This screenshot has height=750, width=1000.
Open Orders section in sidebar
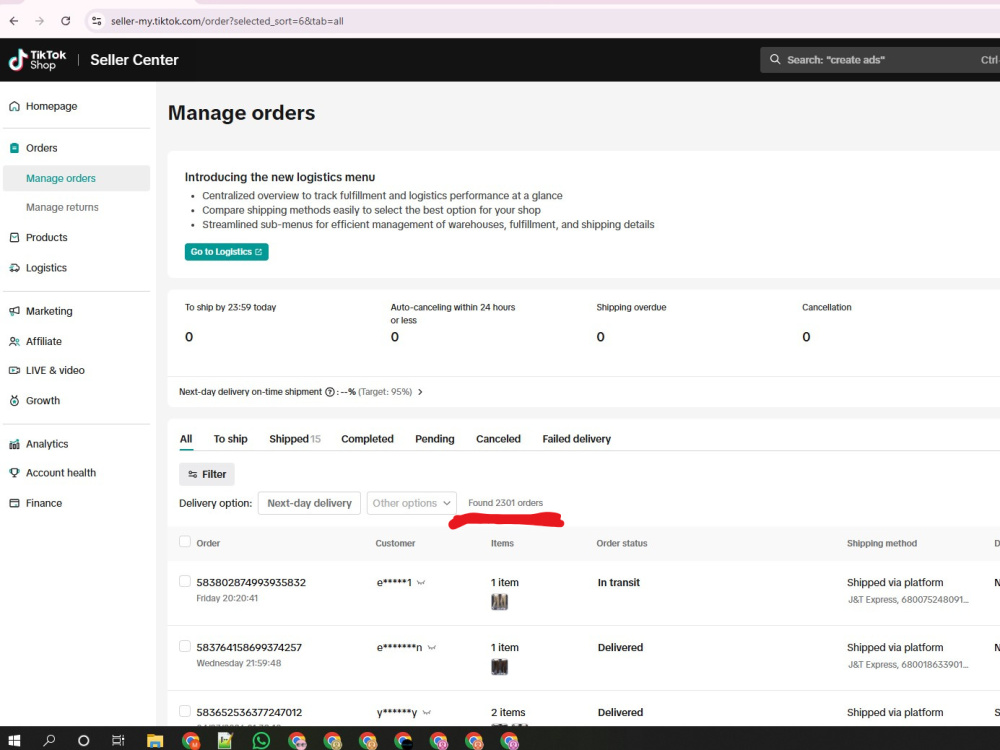[x=41, y=148]
